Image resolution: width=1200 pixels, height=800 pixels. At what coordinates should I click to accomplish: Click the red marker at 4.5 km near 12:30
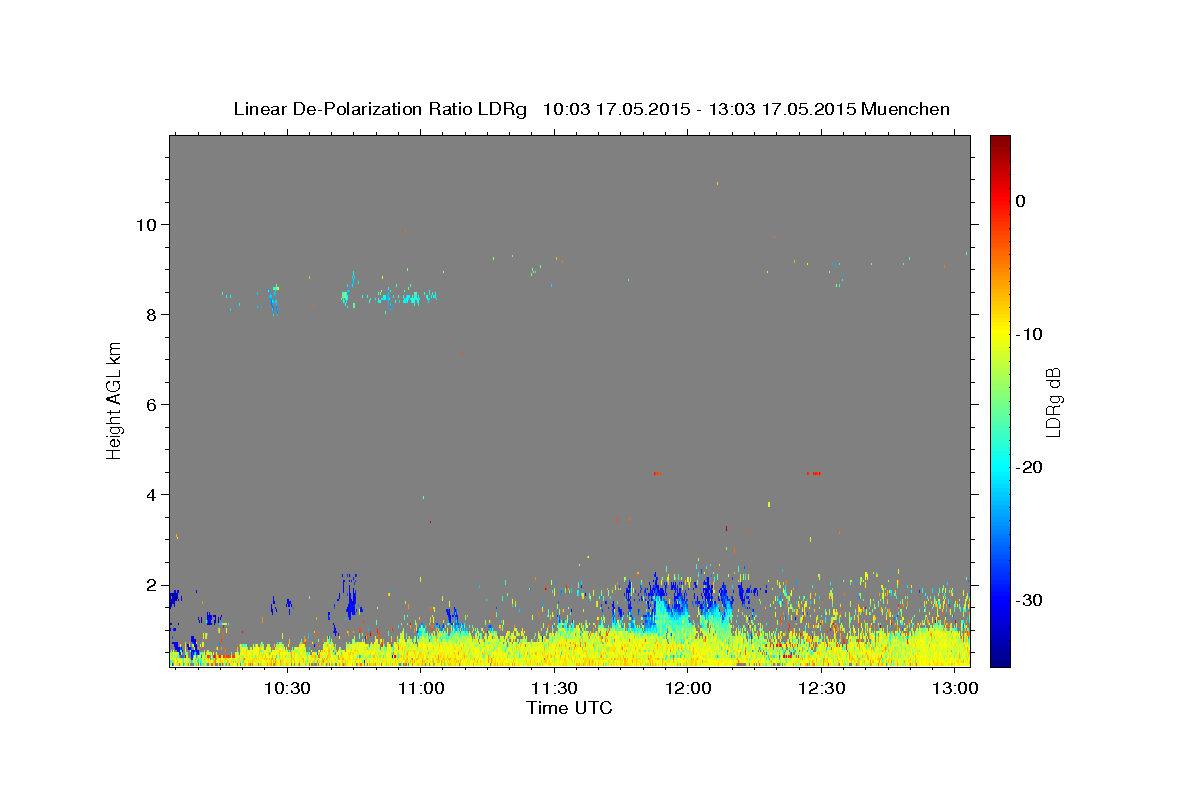pyautogui.click(x=814, y=473)
